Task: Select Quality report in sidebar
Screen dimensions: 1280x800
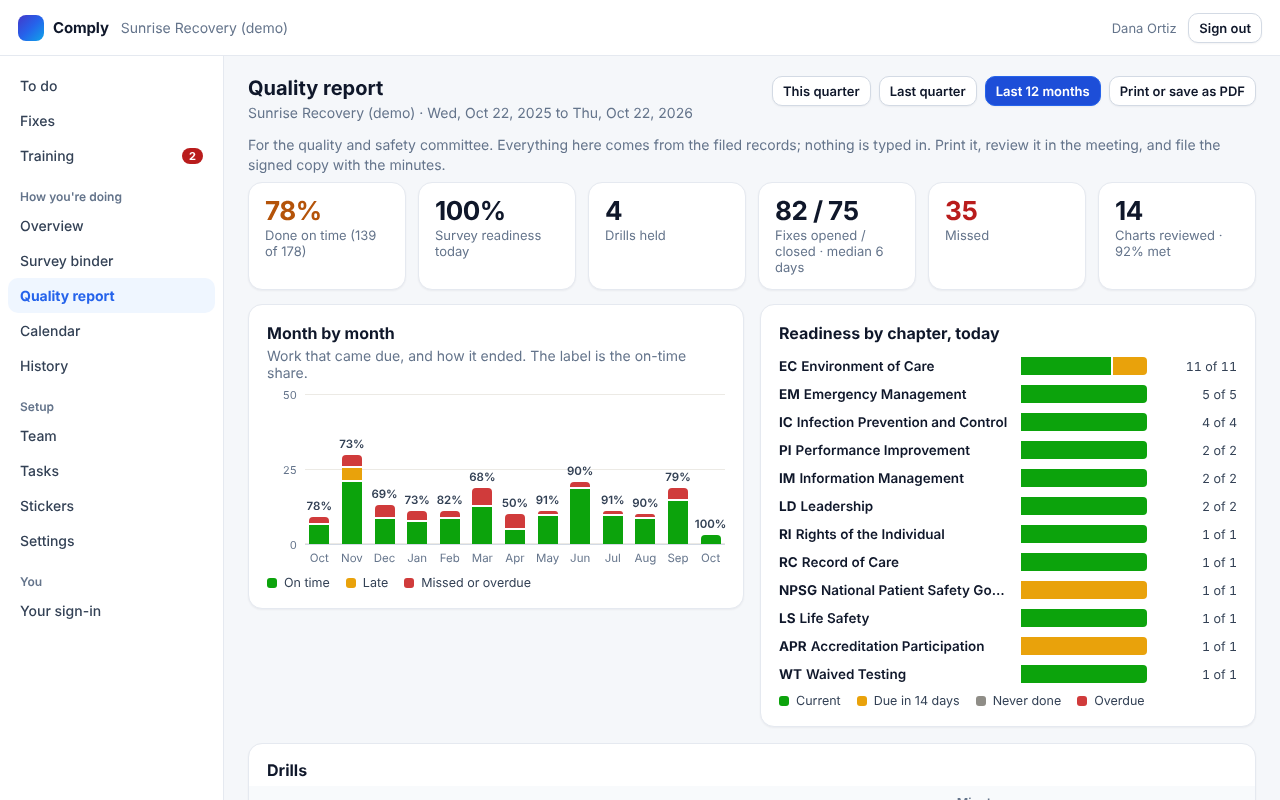Action: coord(111,296)
